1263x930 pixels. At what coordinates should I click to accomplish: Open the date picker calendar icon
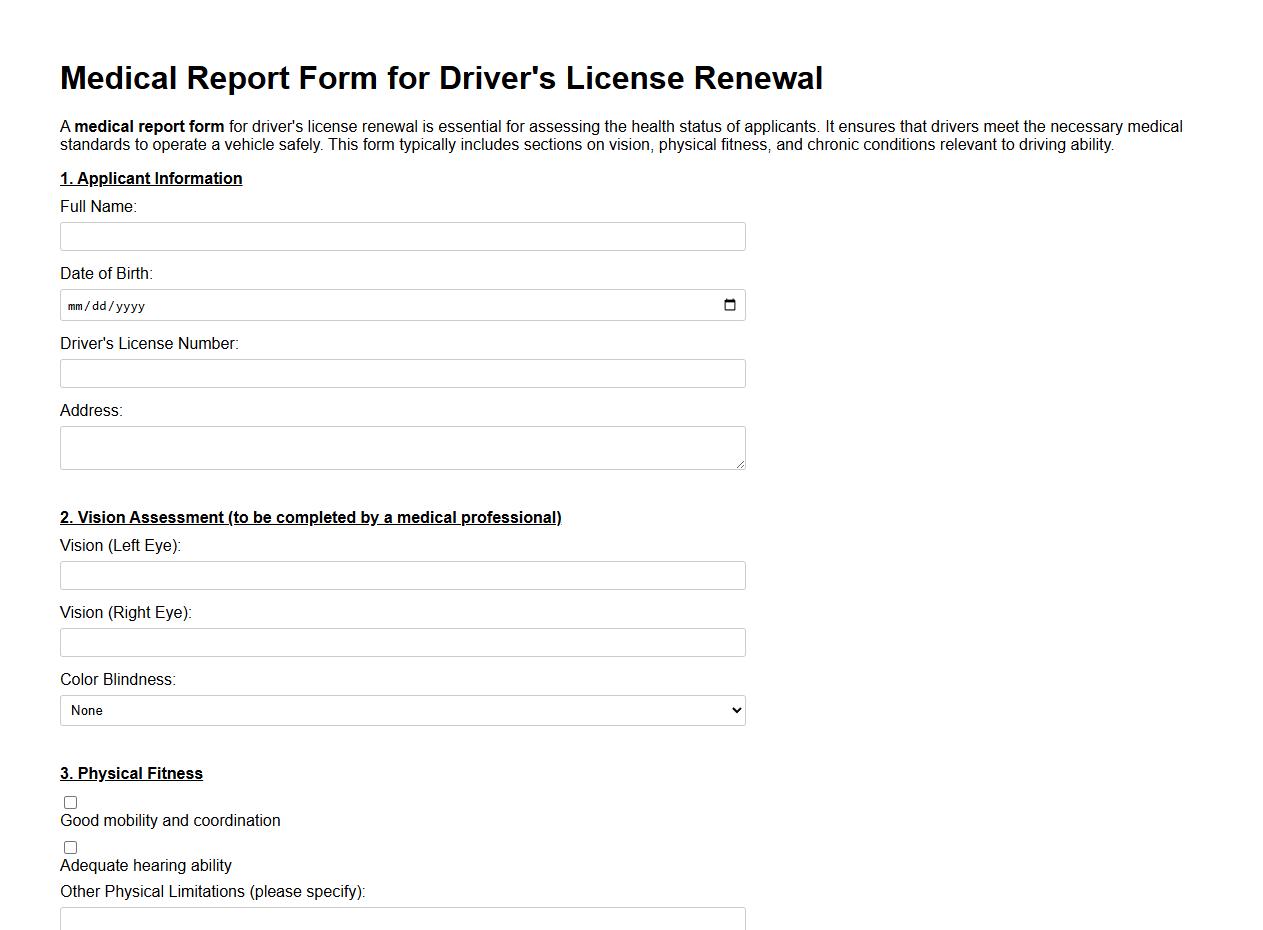click(729, 305)
